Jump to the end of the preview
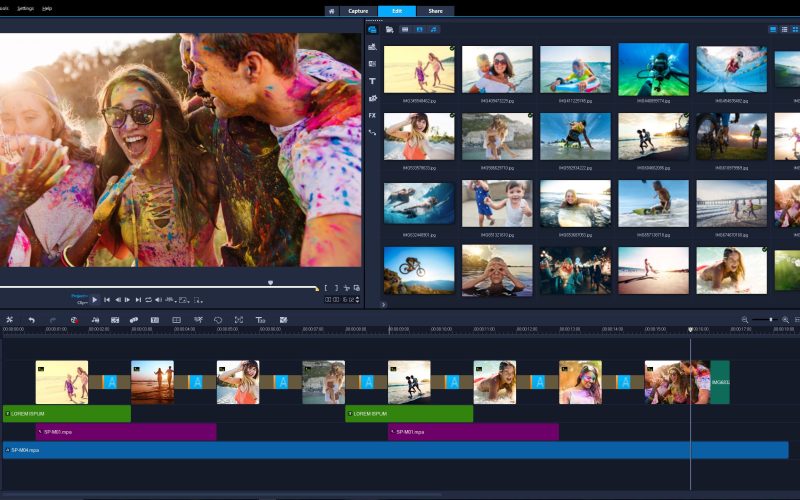 (x=138, y=299)
